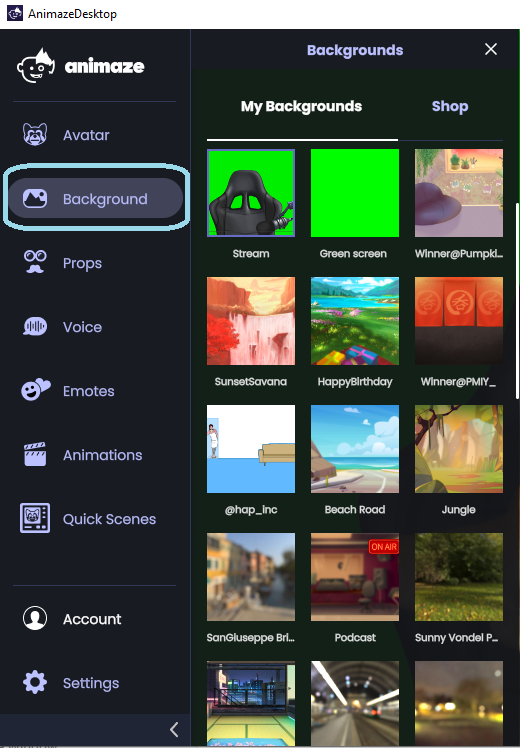Screen dimensions: 520x748
Task: Open the Avatar panda icon section
Action: 35,135
